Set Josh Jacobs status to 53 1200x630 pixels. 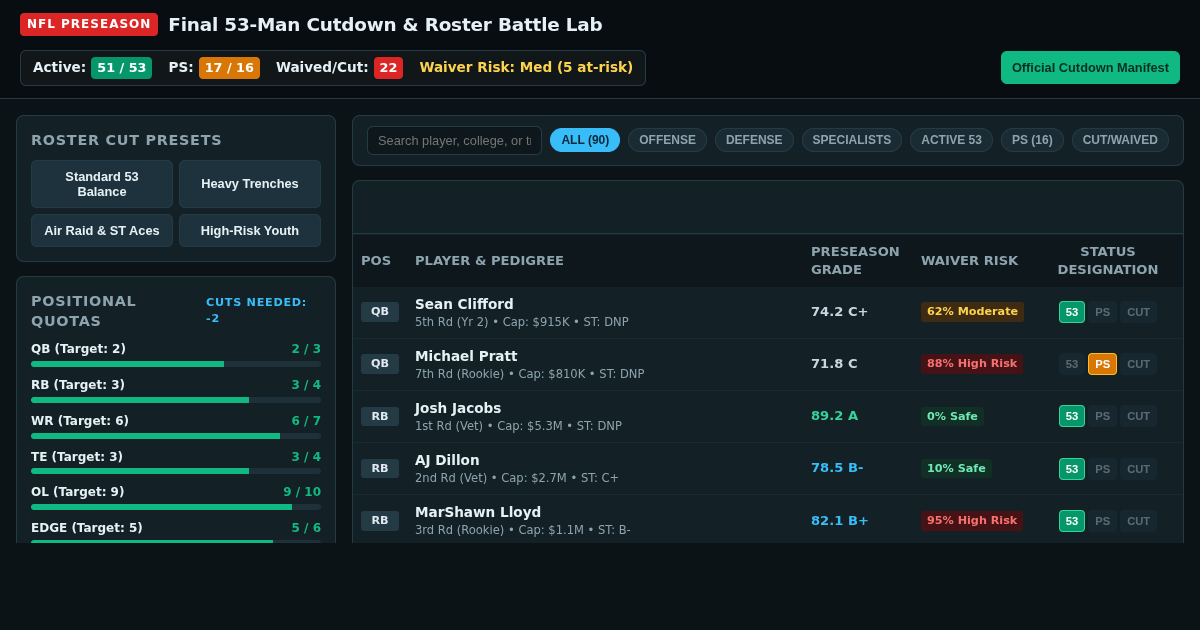tap(1072, 416)
